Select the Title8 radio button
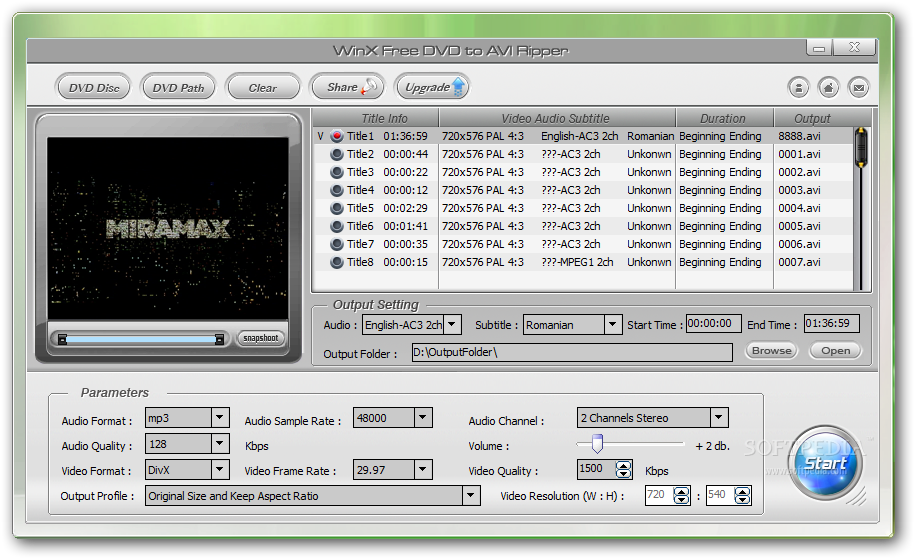 (337, 263)
